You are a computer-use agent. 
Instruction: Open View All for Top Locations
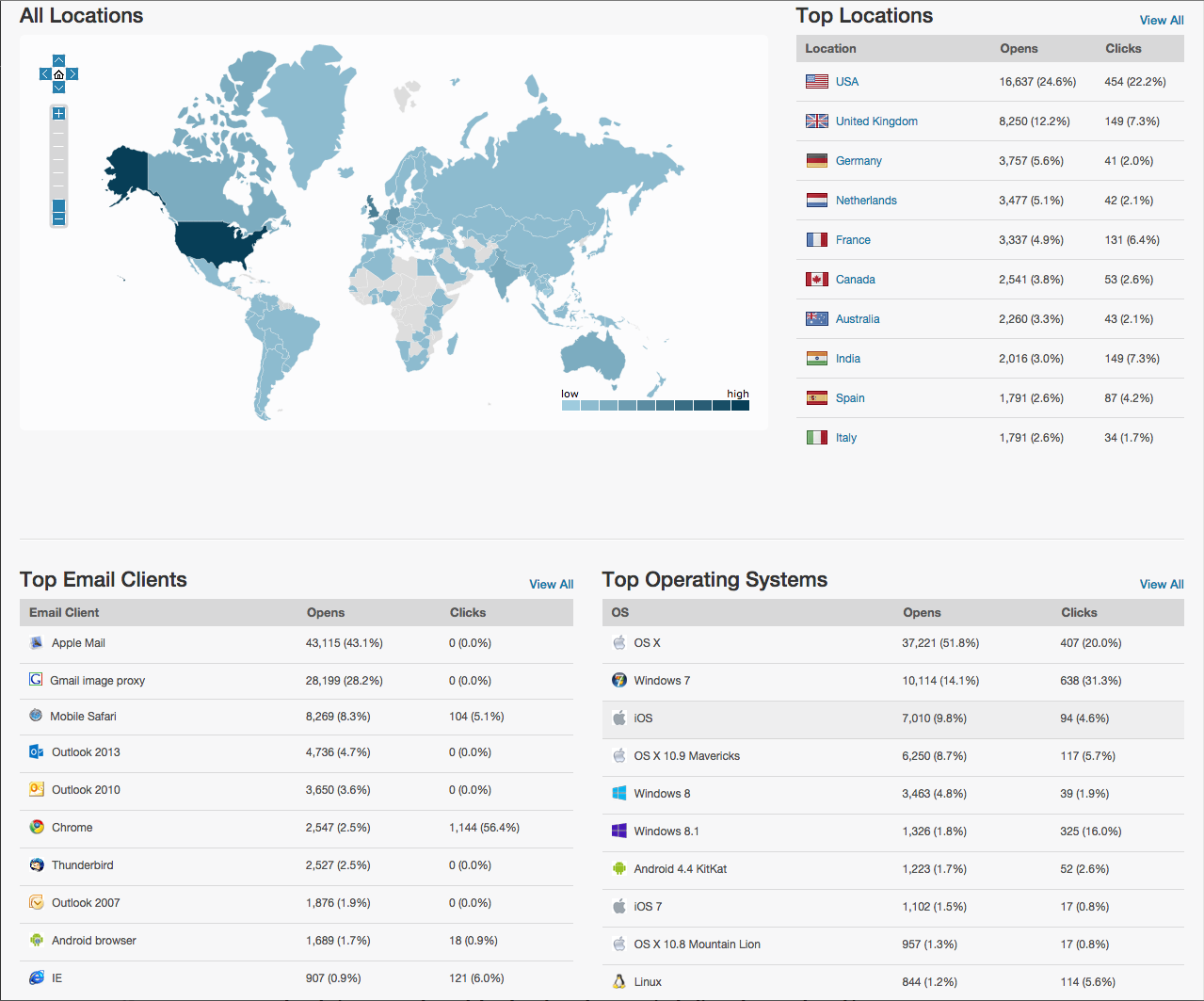pos(1162,20)
